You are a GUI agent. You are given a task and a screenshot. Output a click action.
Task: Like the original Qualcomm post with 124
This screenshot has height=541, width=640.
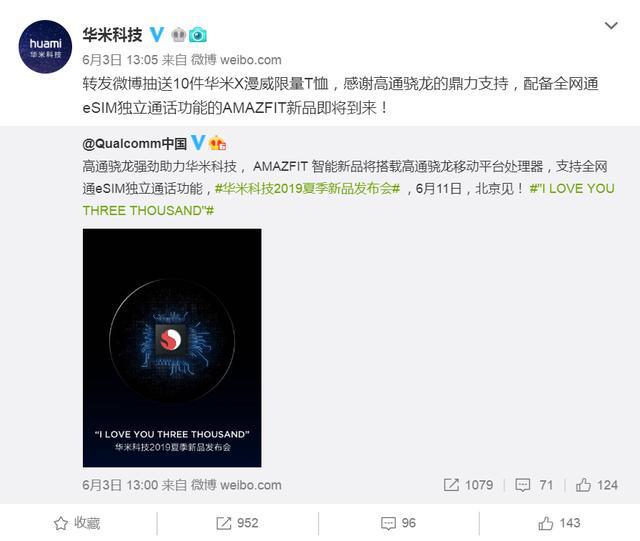(x=596, y=485)
